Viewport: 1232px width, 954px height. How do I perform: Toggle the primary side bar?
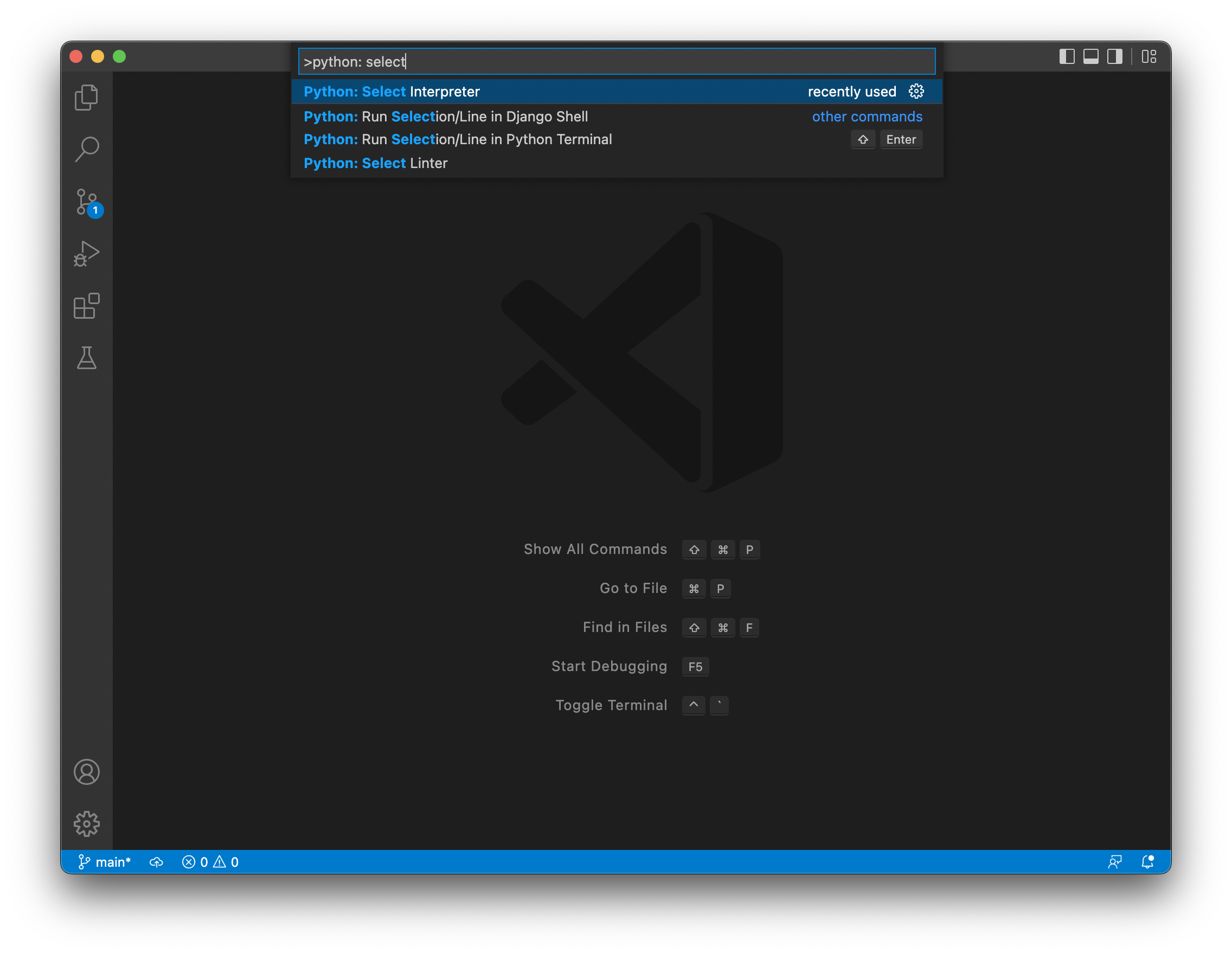1067,56
